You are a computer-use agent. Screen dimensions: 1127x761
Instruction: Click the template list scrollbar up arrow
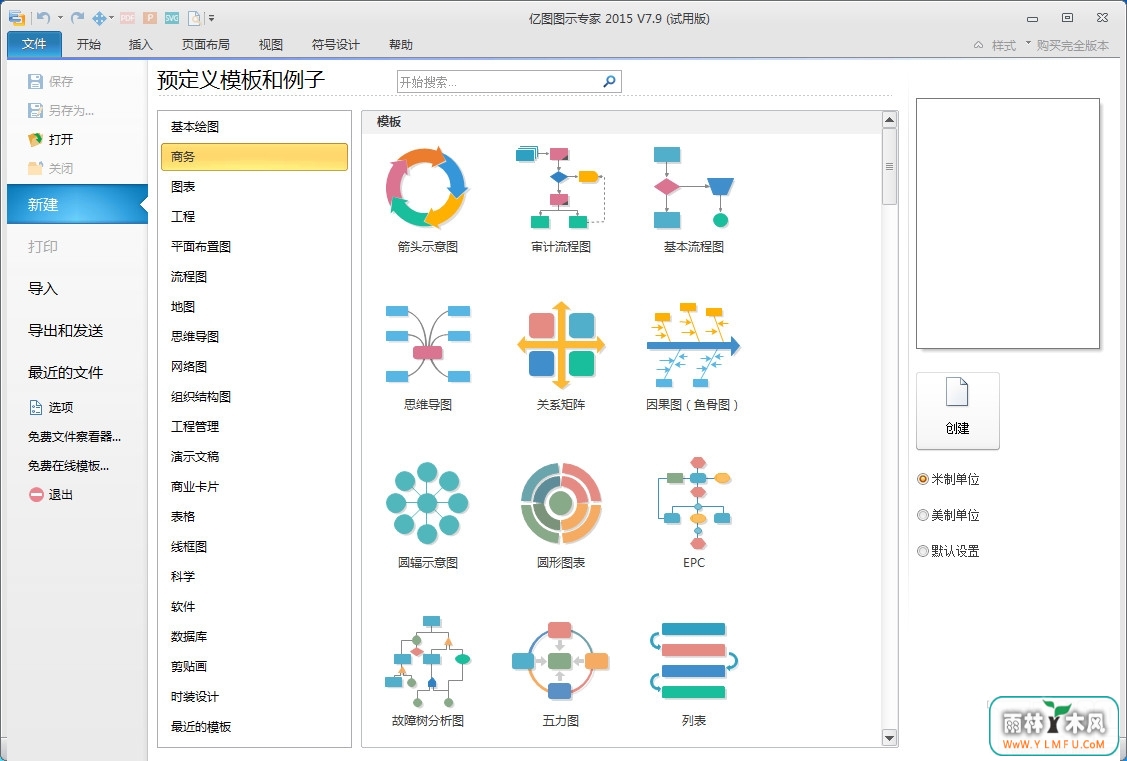(889, 120)
